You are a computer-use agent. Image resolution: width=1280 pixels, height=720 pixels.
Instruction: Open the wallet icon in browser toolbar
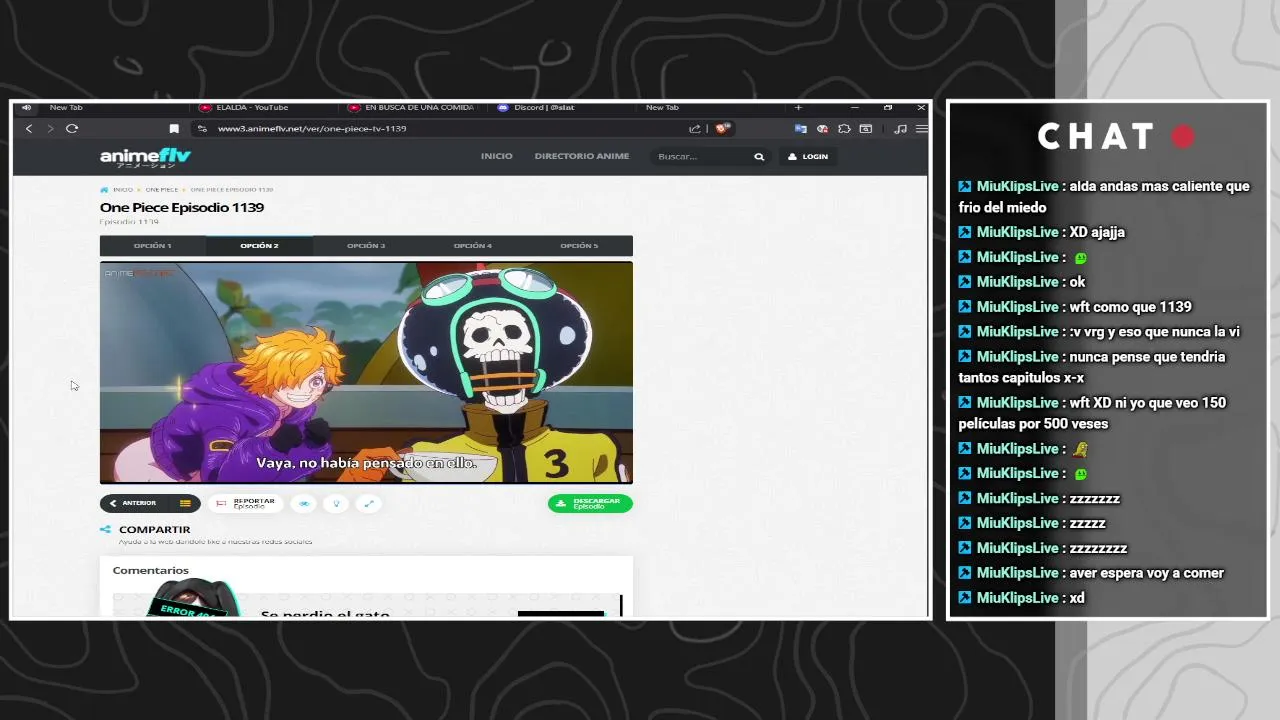(x=866, y=128)
